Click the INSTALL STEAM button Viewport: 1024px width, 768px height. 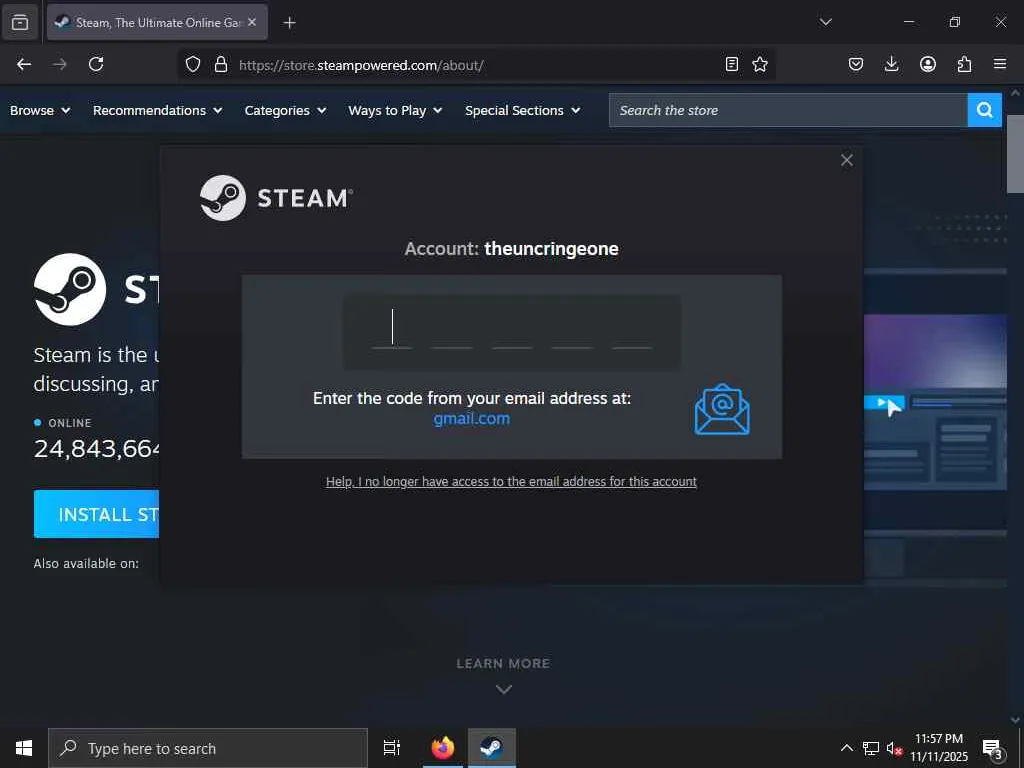tap(97, 514)
